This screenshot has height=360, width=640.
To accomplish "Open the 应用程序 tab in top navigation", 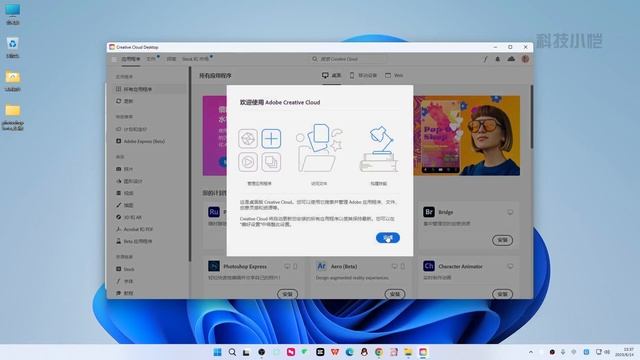I will tap(131, 59).
